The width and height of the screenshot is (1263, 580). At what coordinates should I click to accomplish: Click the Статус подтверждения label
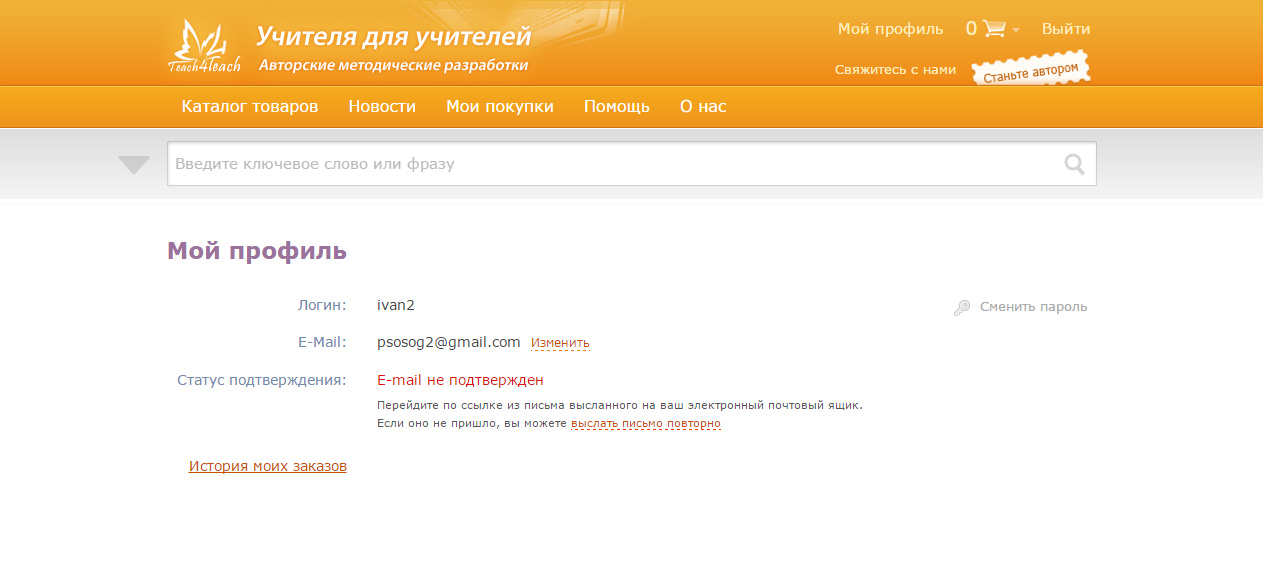point(262,380)
